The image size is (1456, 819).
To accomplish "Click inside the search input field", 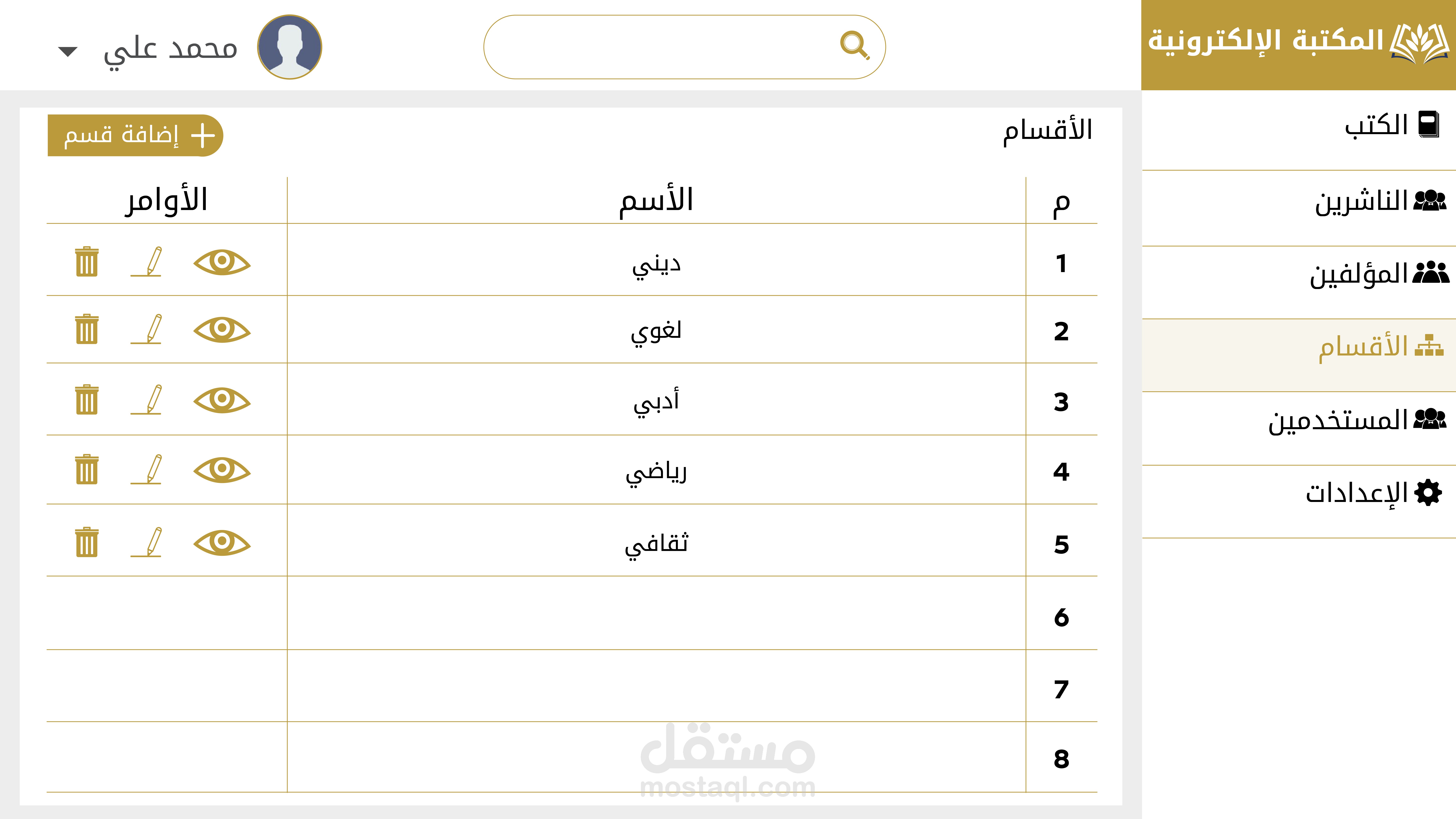I will pyautogui.click(x=656, y=47).
